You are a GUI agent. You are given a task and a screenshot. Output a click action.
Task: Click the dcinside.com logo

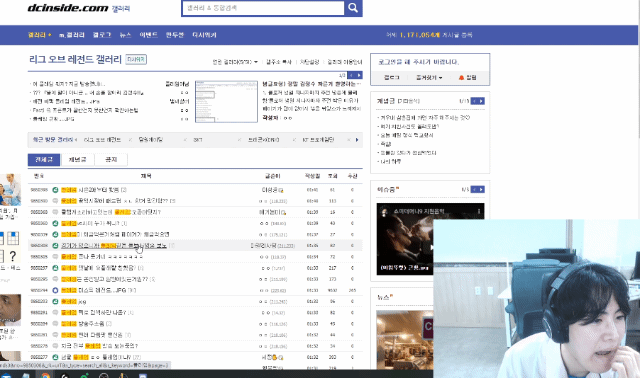[x=68, y=8]
